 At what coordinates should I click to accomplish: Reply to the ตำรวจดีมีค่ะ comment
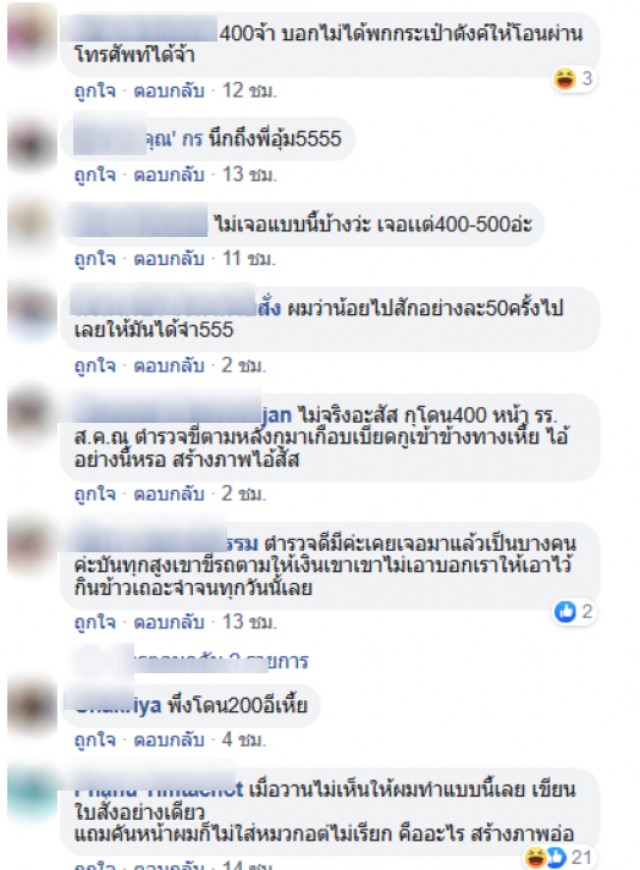coord(169,622)
